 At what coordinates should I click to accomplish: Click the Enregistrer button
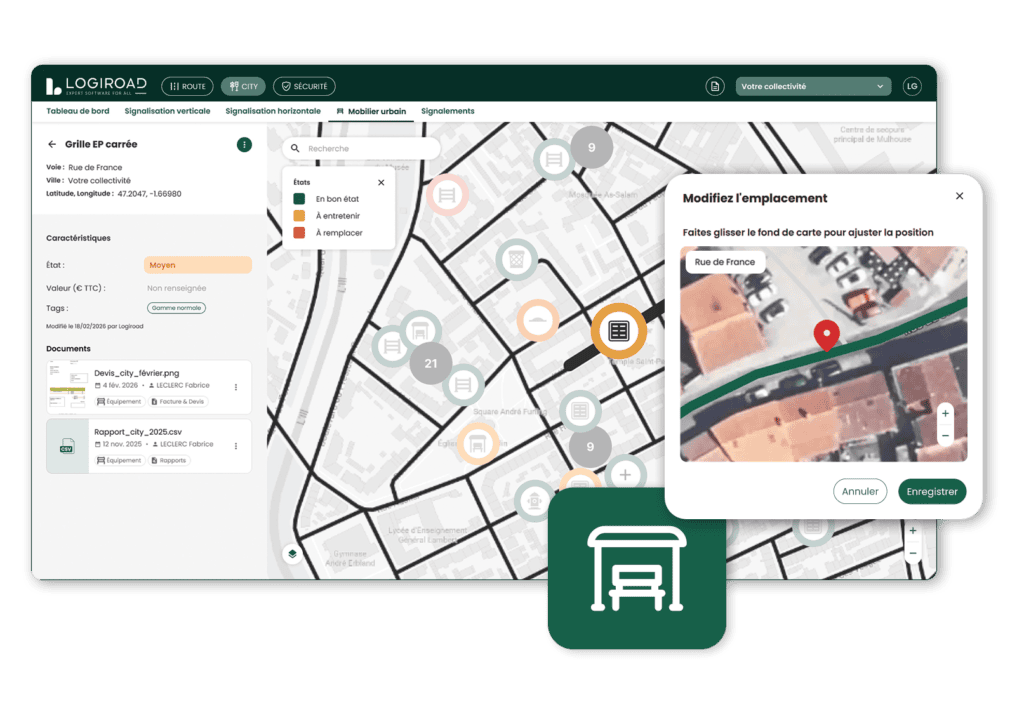(x=932, y=491)
